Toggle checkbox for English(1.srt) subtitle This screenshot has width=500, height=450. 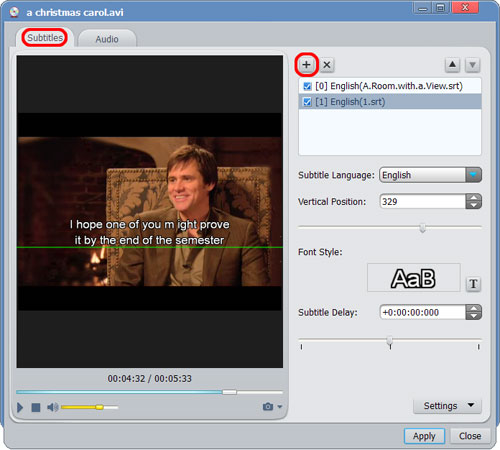tap(307, 102)
